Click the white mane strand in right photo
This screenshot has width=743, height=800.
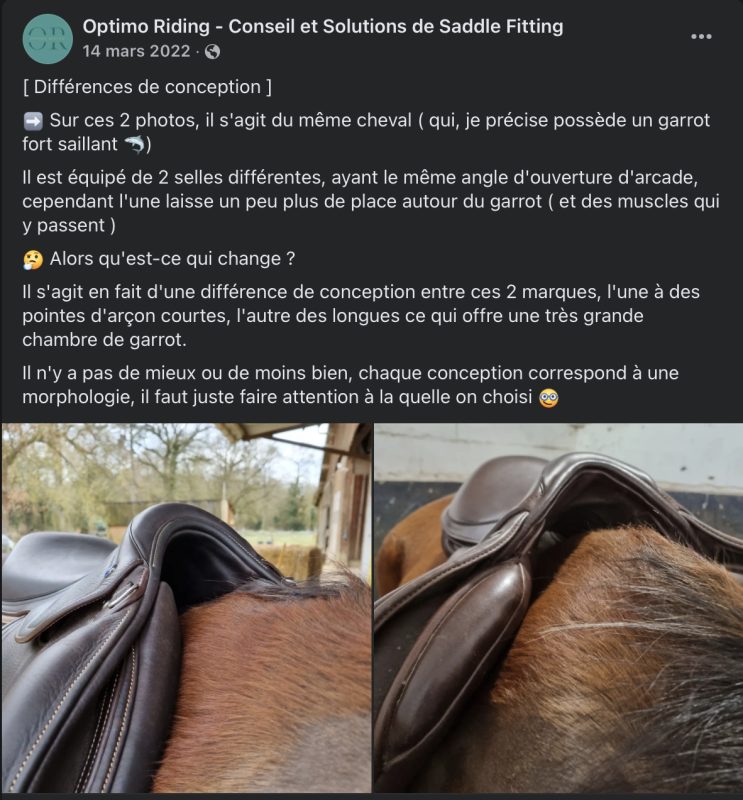tap(602, 627)
